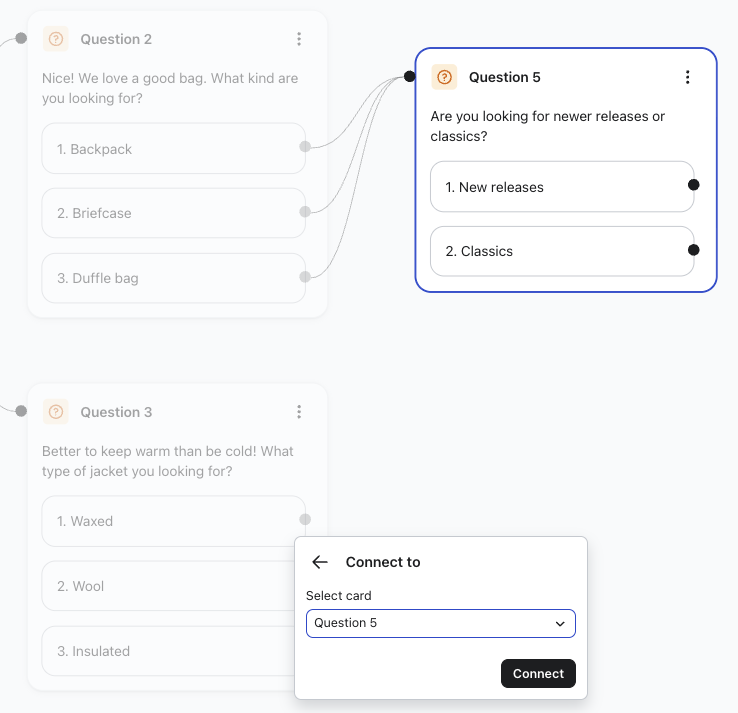
Task: Open Question 3 three-dot options menu
Action: coord(299,412)
